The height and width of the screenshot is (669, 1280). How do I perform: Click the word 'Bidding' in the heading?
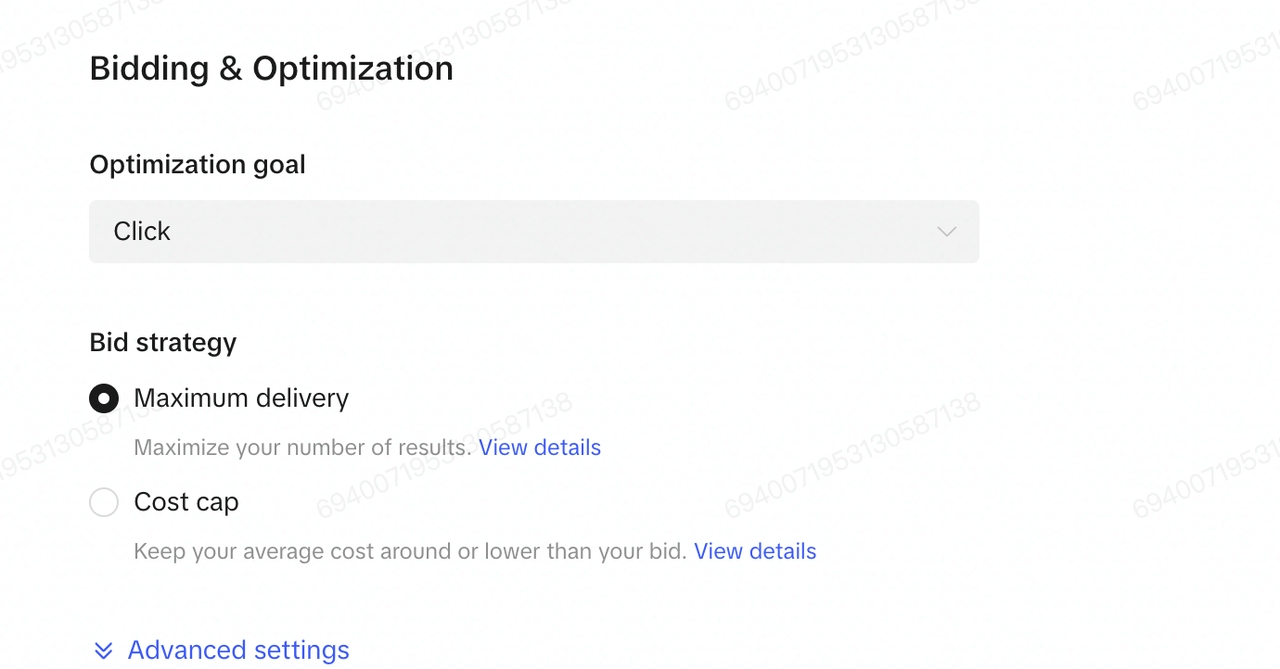[x=149, y=69]
